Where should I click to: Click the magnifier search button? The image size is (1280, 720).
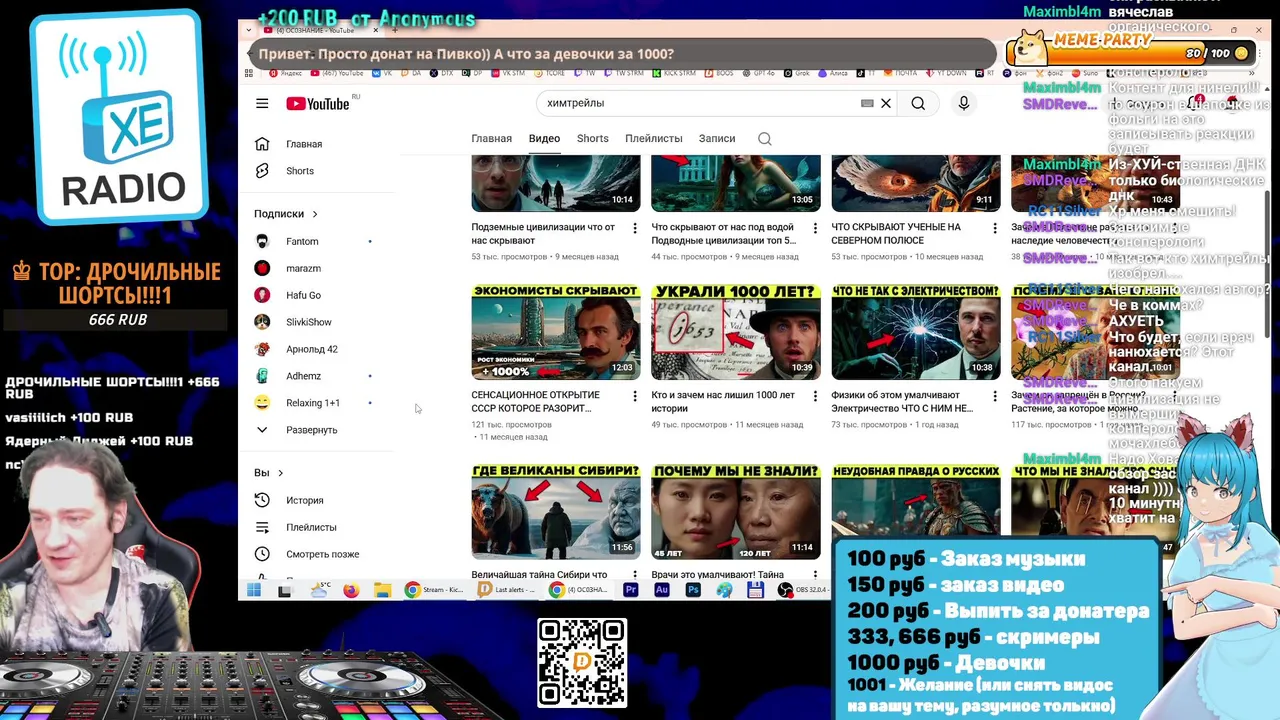(x=918, y=103)
